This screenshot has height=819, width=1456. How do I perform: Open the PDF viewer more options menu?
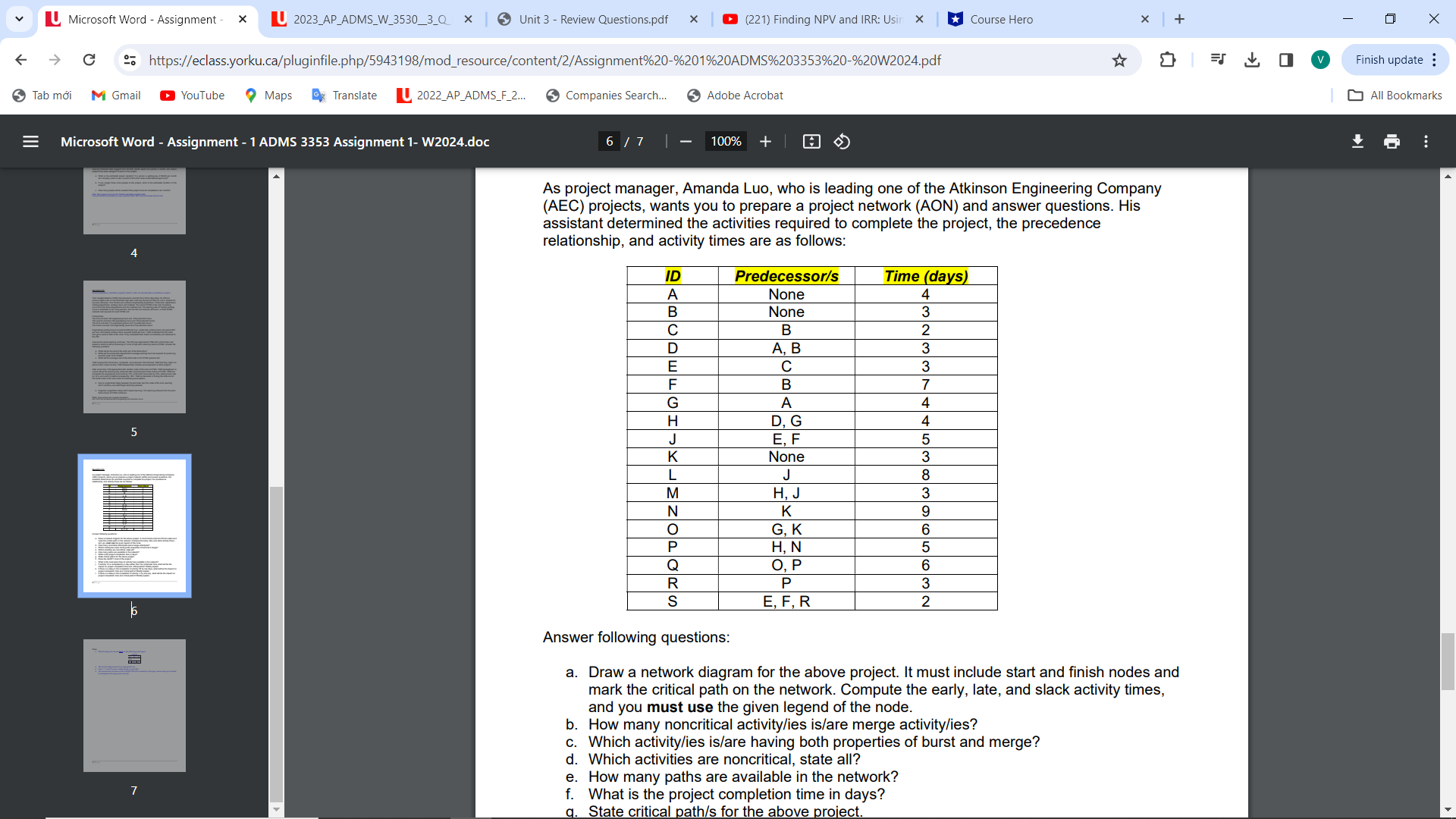click(x=1426, y=141)
